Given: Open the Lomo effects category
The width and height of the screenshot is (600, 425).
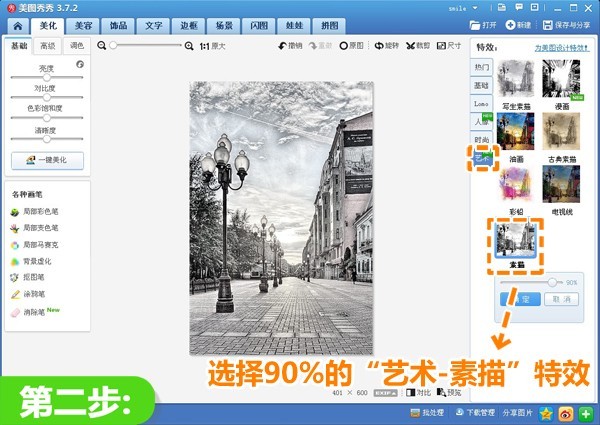Looking at the screenshot, I should (x=481, y=104).
